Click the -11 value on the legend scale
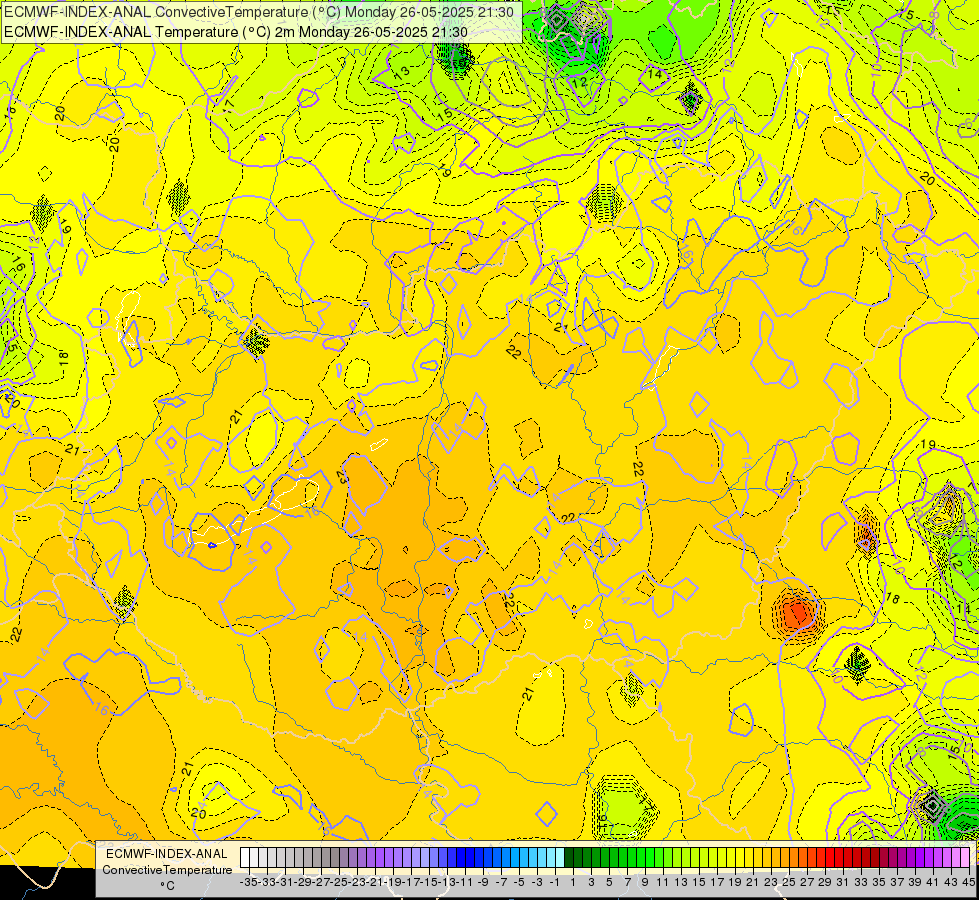This screenshot has height=900, width=979. (x=465, y=883)
